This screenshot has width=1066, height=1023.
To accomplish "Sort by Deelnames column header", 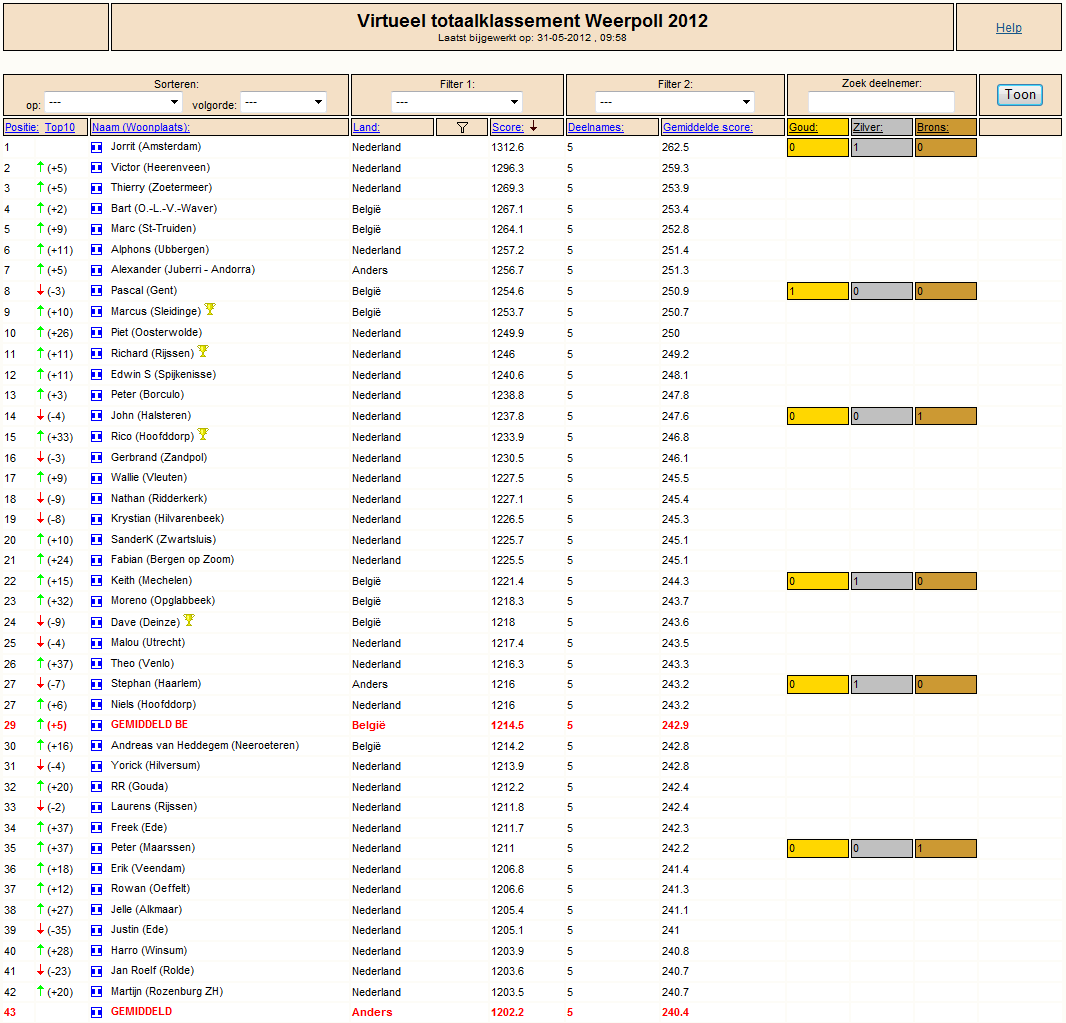I will point(596,127).
